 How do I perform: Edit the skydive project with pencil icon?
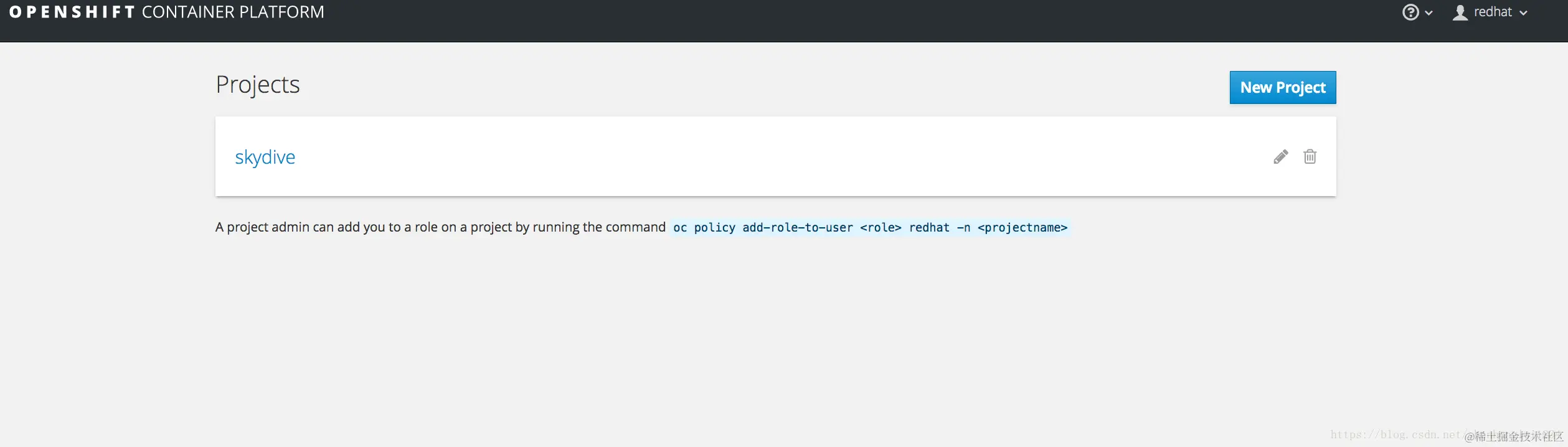pos(1280,157)
